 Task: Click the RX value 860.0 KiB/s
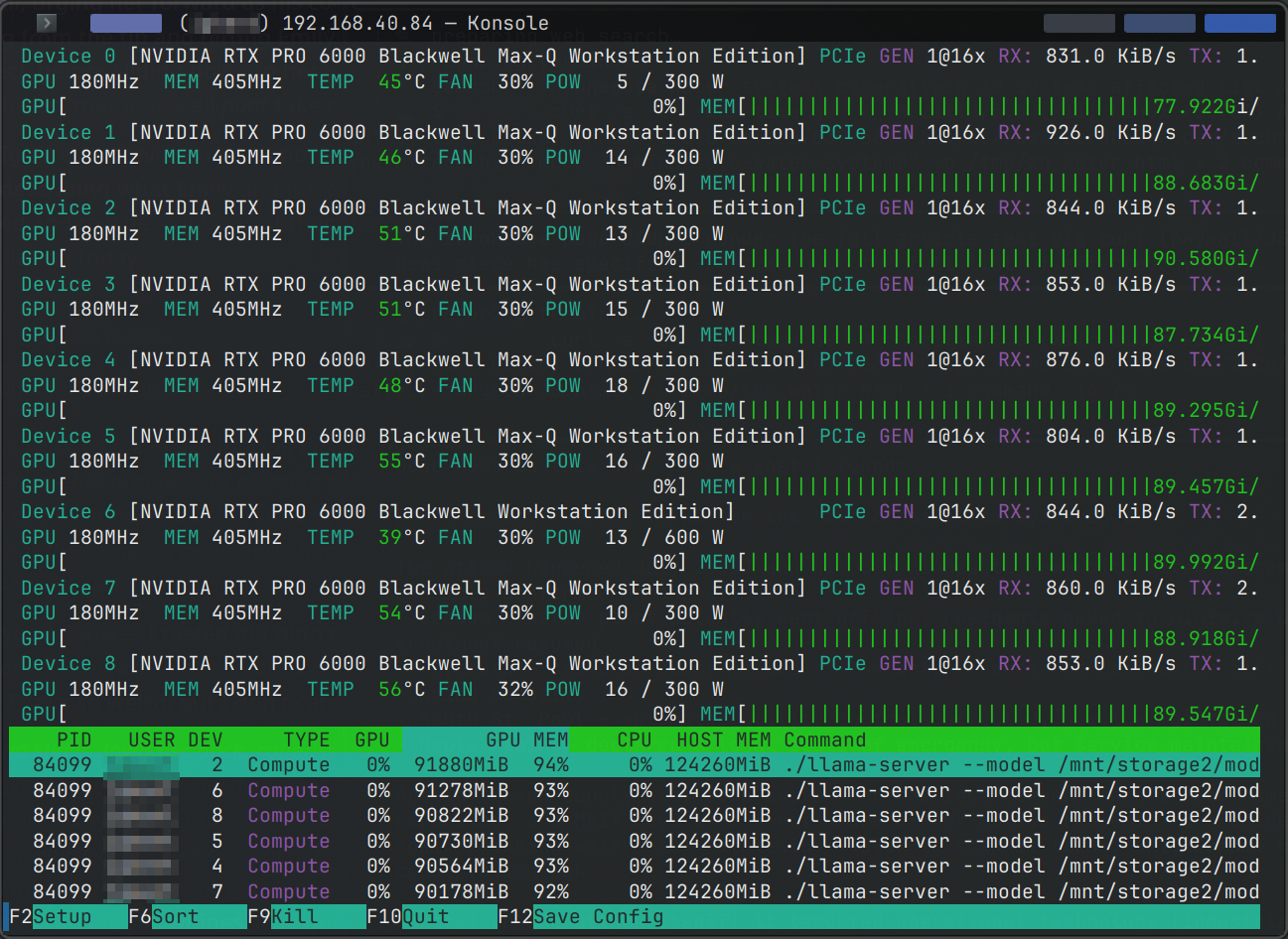tap(1111, 589)
